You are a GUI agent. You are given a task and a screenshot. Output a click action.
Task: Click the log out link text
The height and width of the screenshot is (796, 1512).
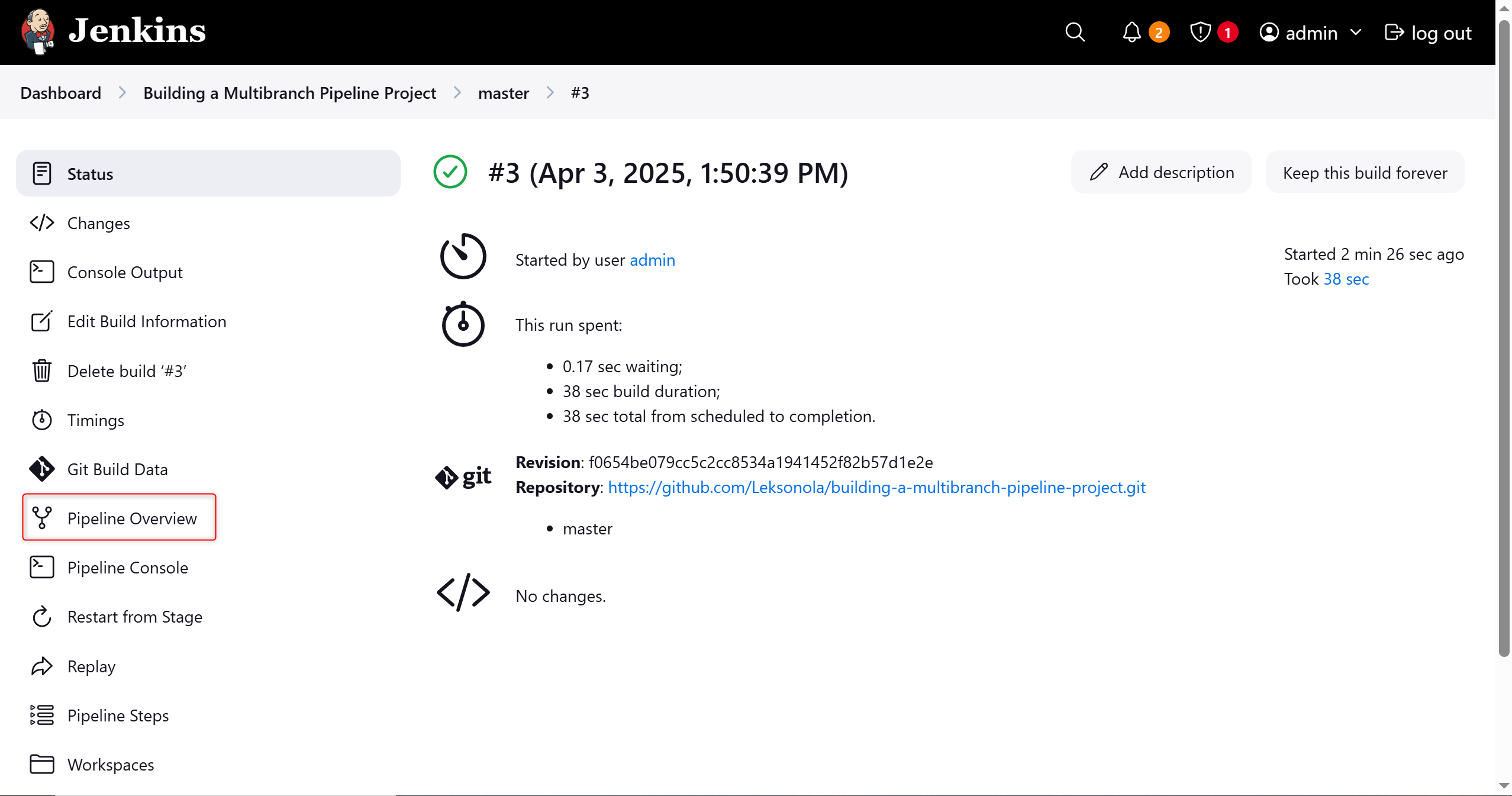pos(1441,33)
